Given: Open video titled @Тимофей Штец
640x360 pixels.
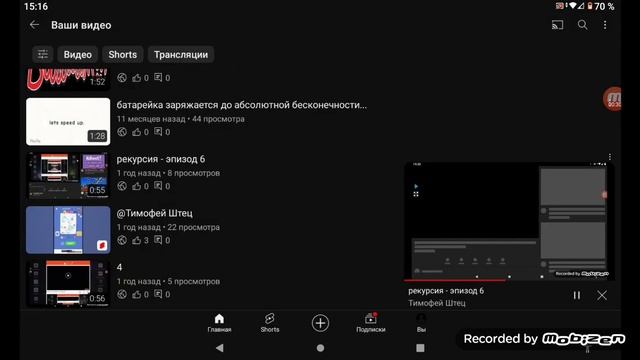Looking at the screenshot, I should [x=154, y=213].
